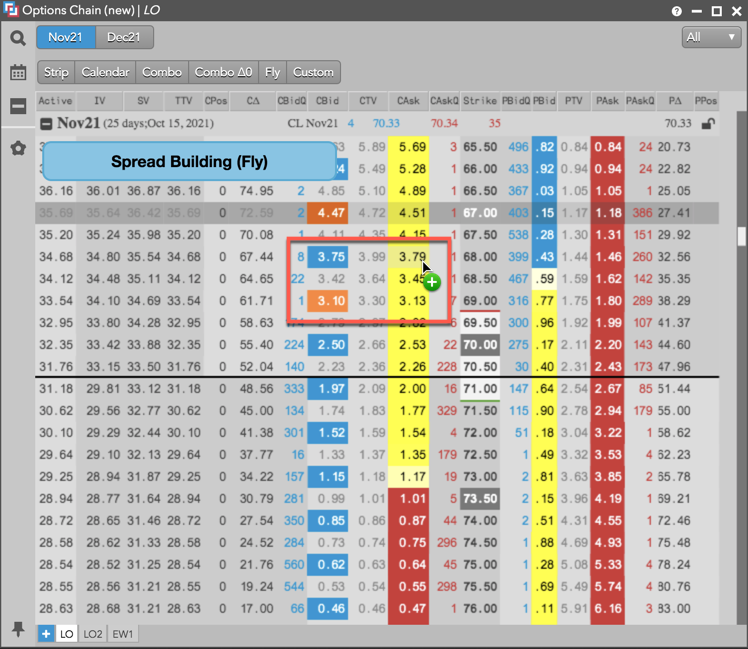Click the pin icon at bottom left
Screen dimensions: 748x649
coord(18,629)
